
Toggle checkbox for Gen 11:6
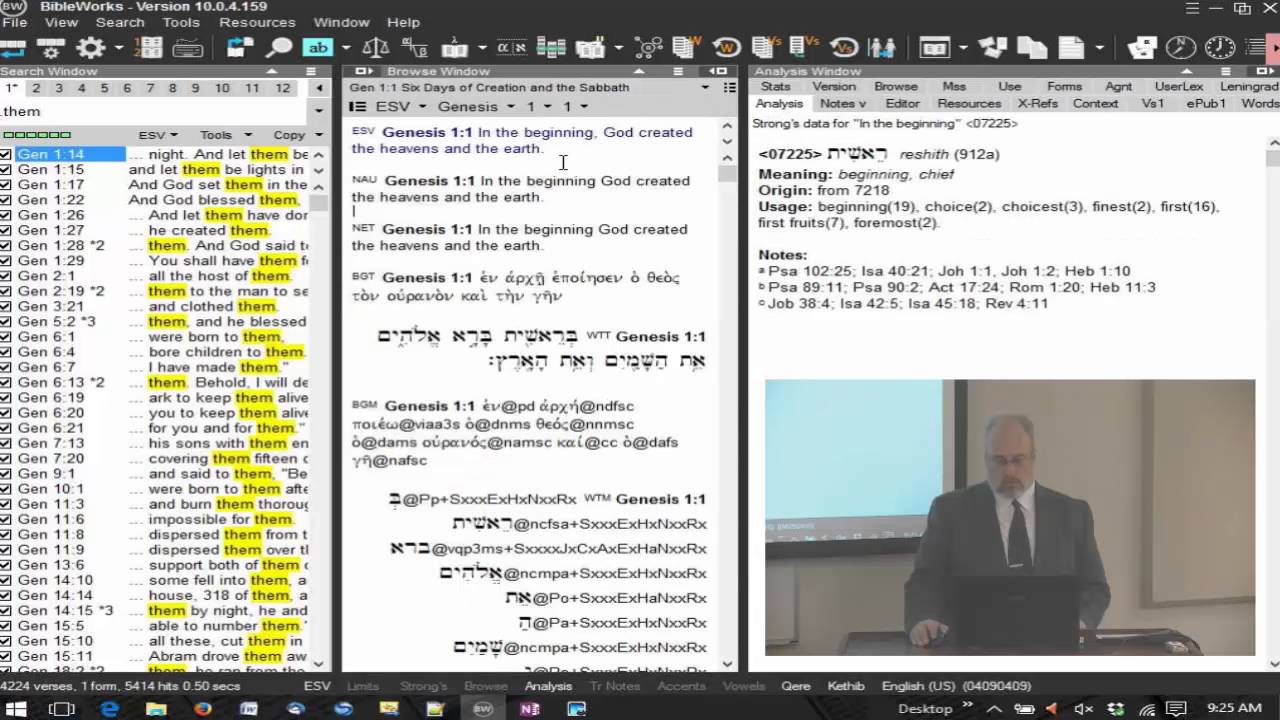[x=6, y=519]
